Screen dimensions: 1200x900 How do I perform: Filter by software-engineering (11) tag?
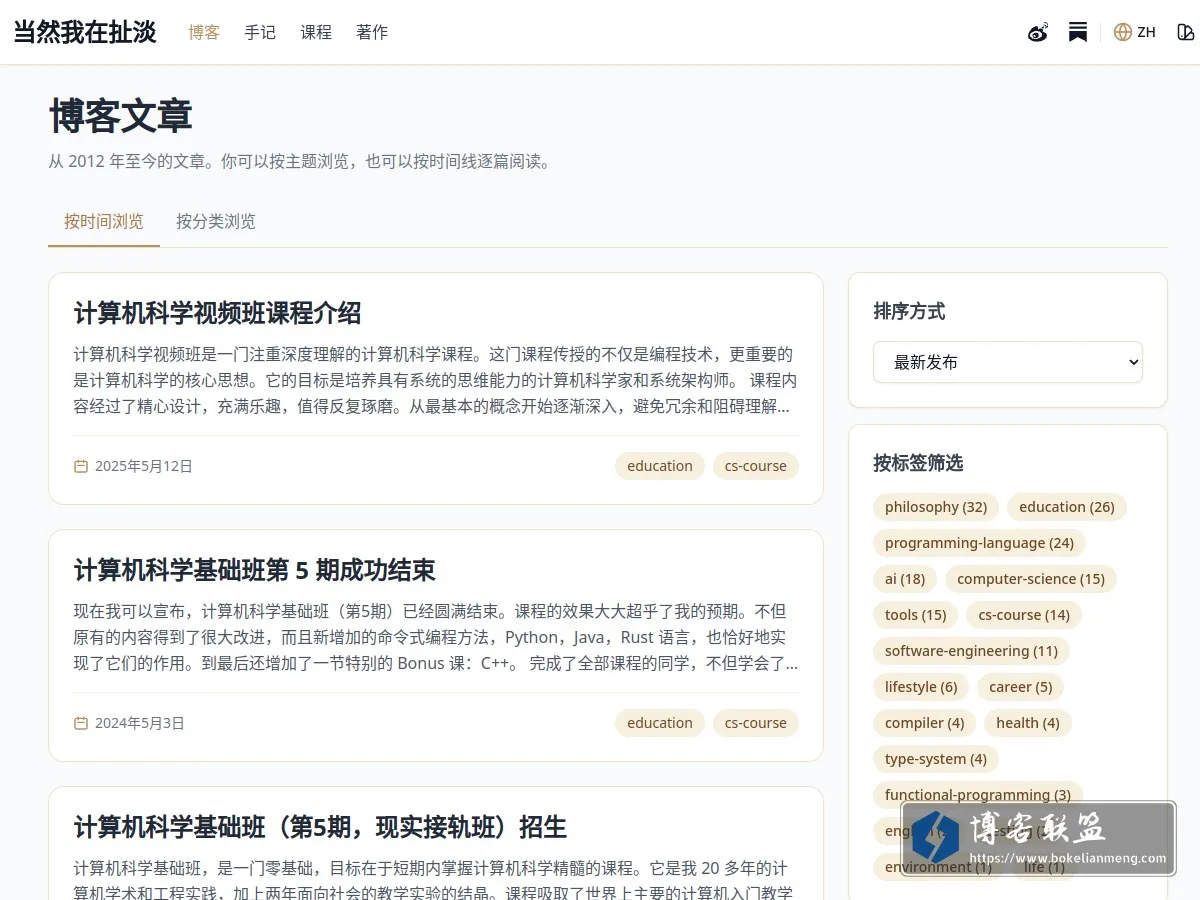(x=971, y=651)
